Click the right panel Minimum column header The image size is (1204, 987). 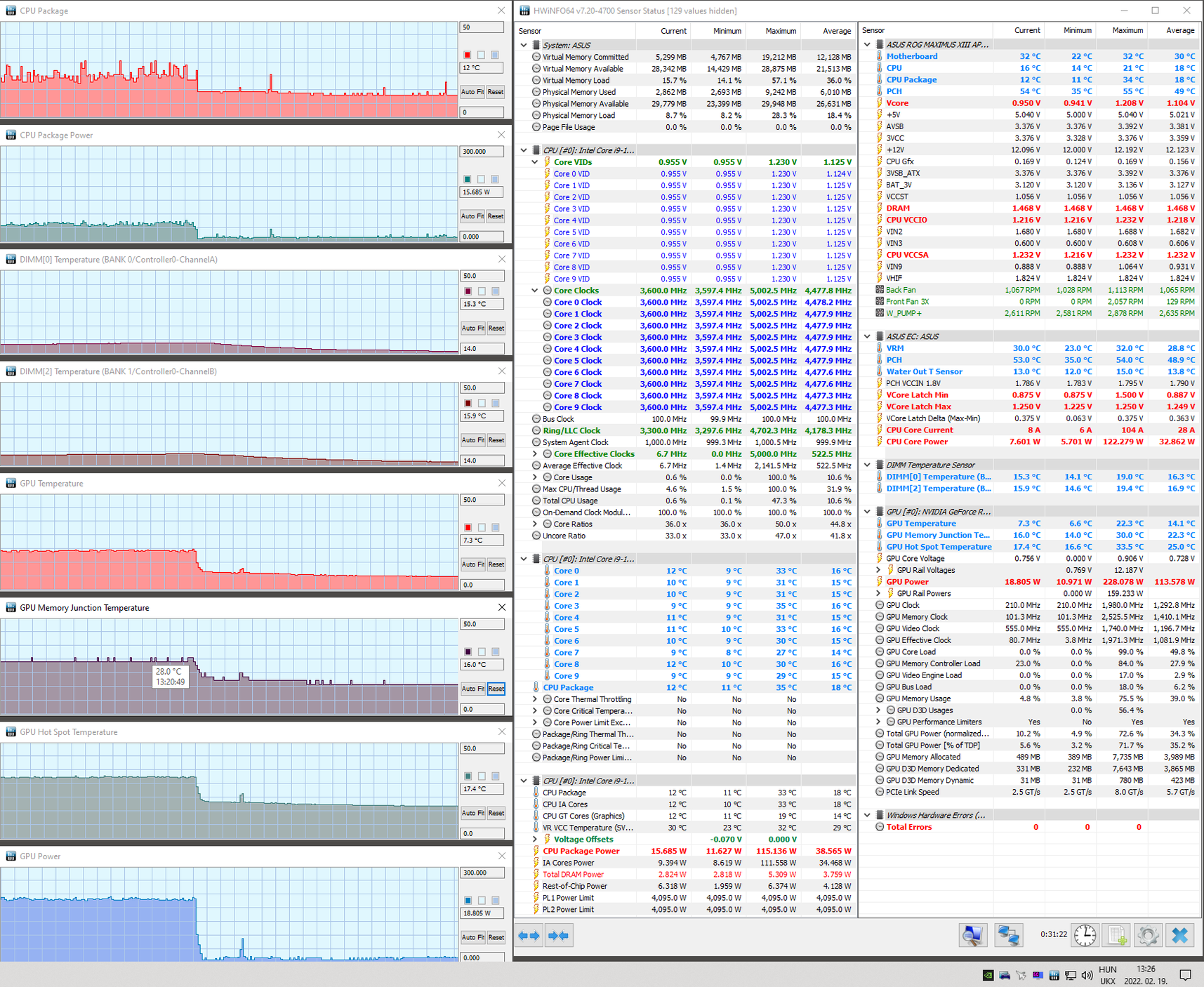coord(1070,30)
